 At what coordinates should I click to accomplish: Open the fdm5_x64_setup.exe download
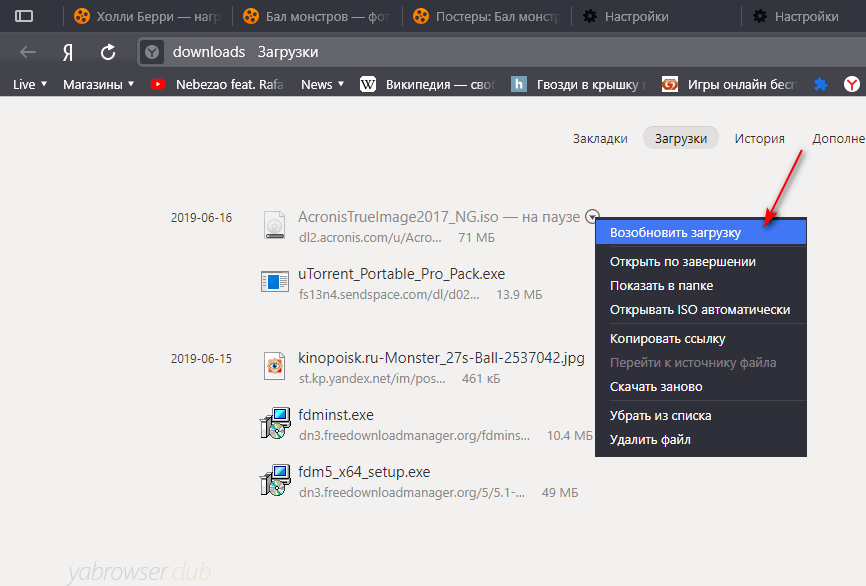[x=364, y=472]
